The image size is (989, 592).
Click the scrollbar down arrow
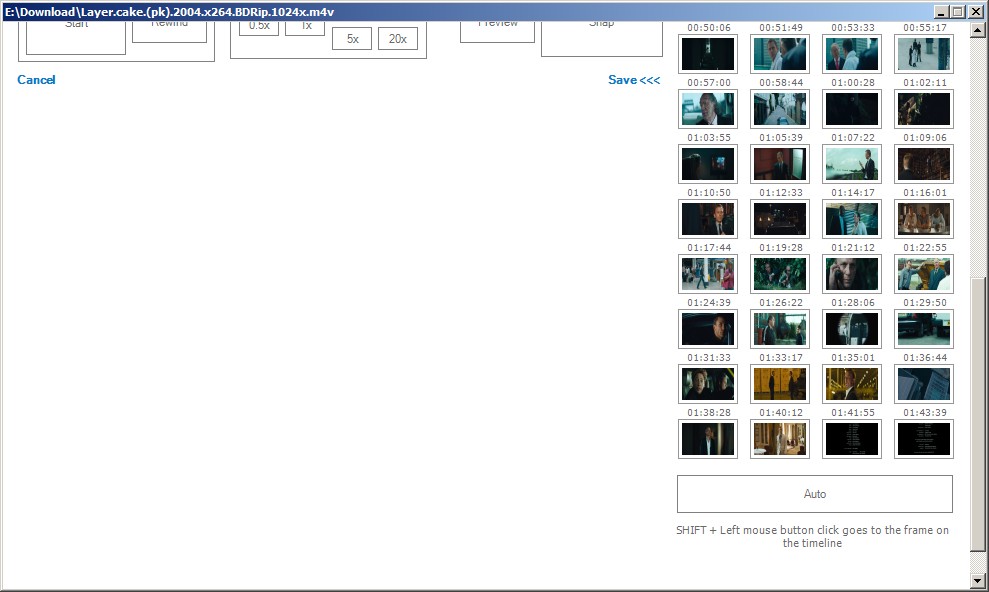978,580
